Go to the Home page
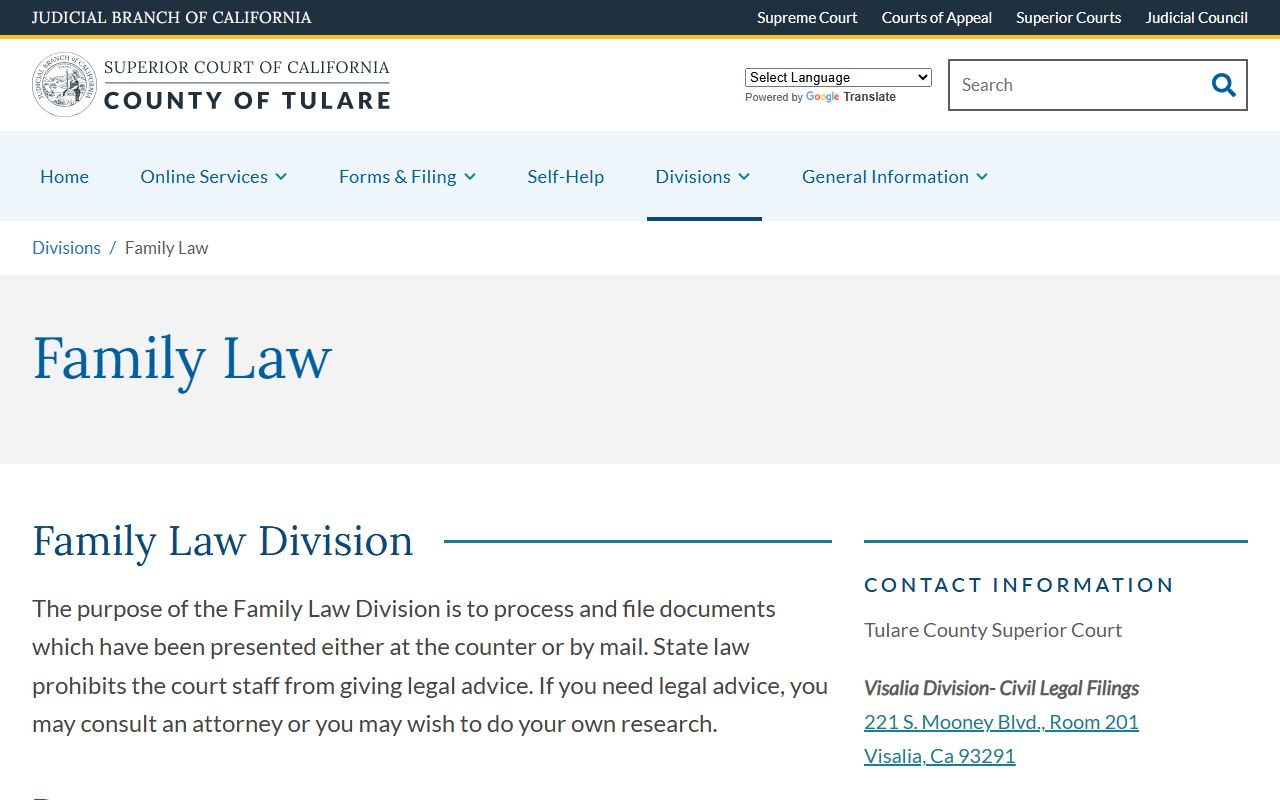 [64, 176]
